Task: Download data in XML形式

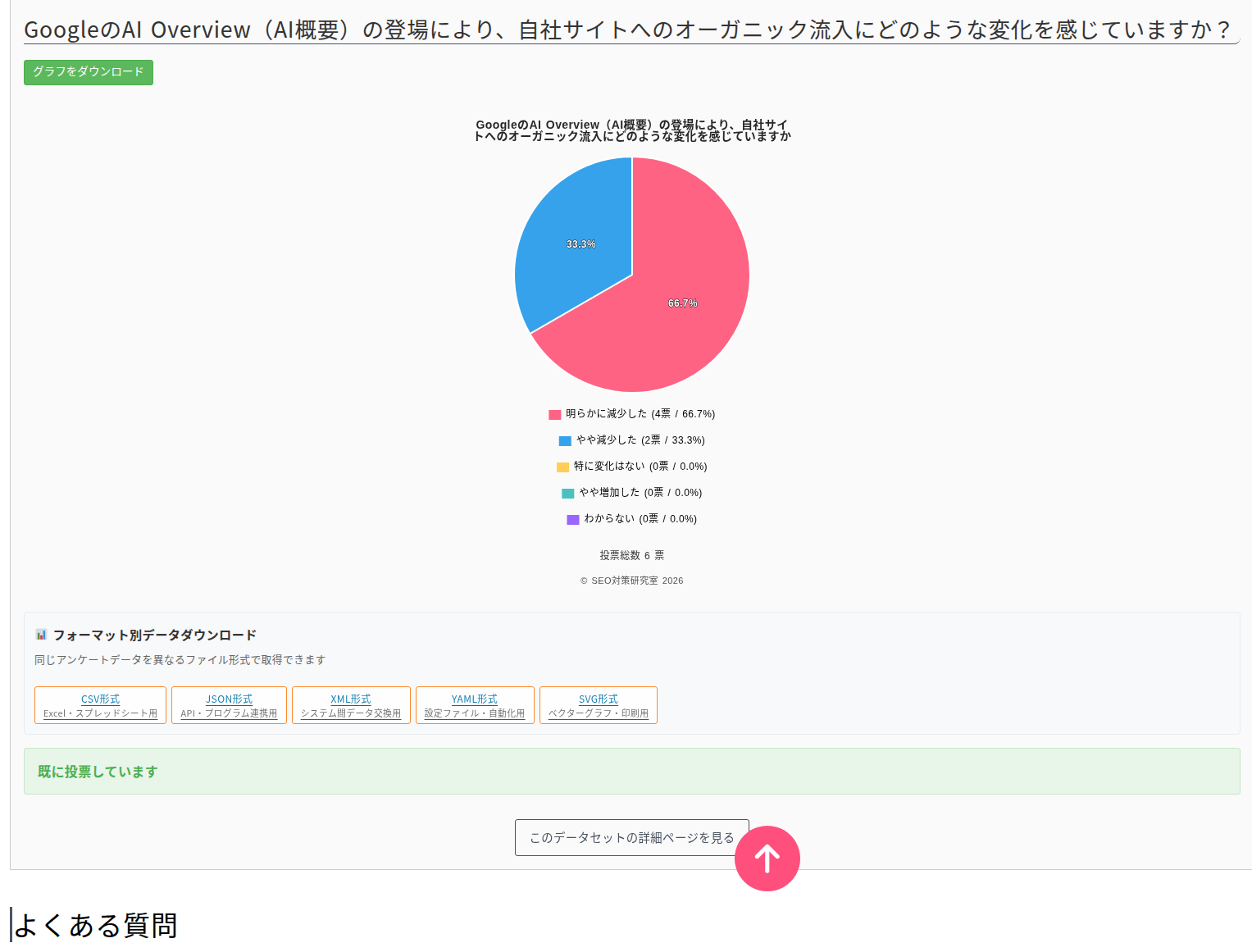Action: point(351,705)
